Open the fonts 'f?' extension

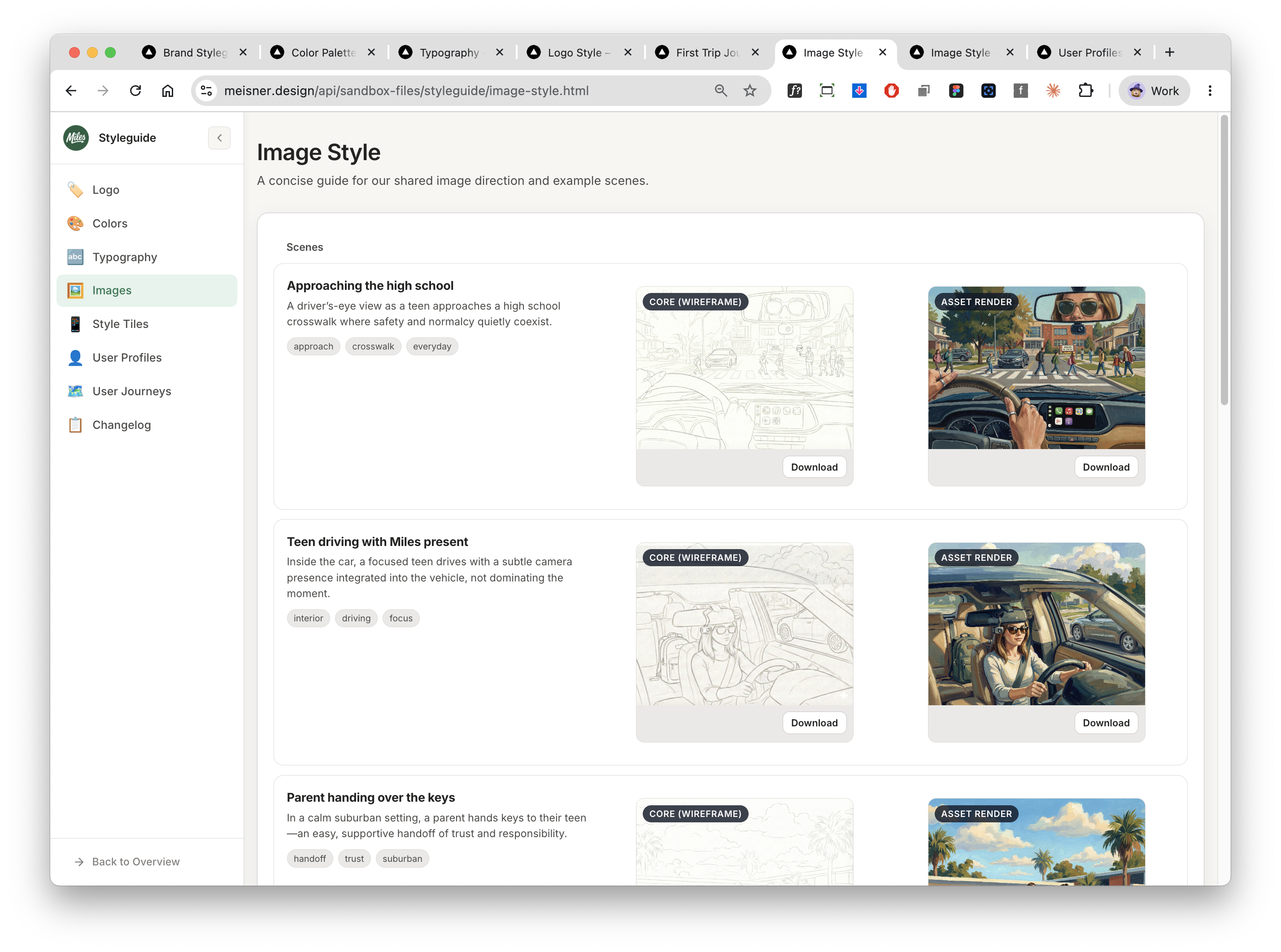click(x=795, y=91)
